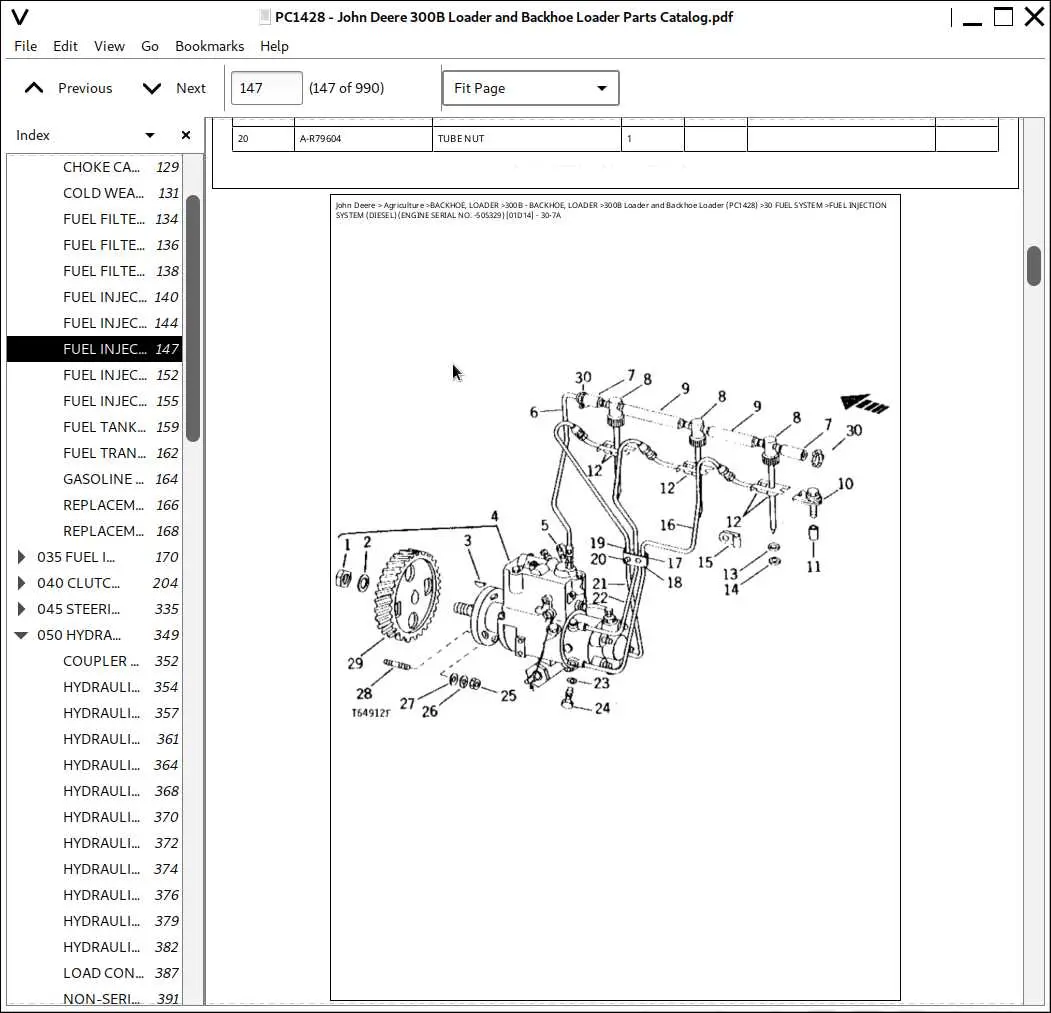This screenshot has height=1013, width=1051.
Task: Select HYDRAULI... page 374 entry
Action: (x=95, y=869)
